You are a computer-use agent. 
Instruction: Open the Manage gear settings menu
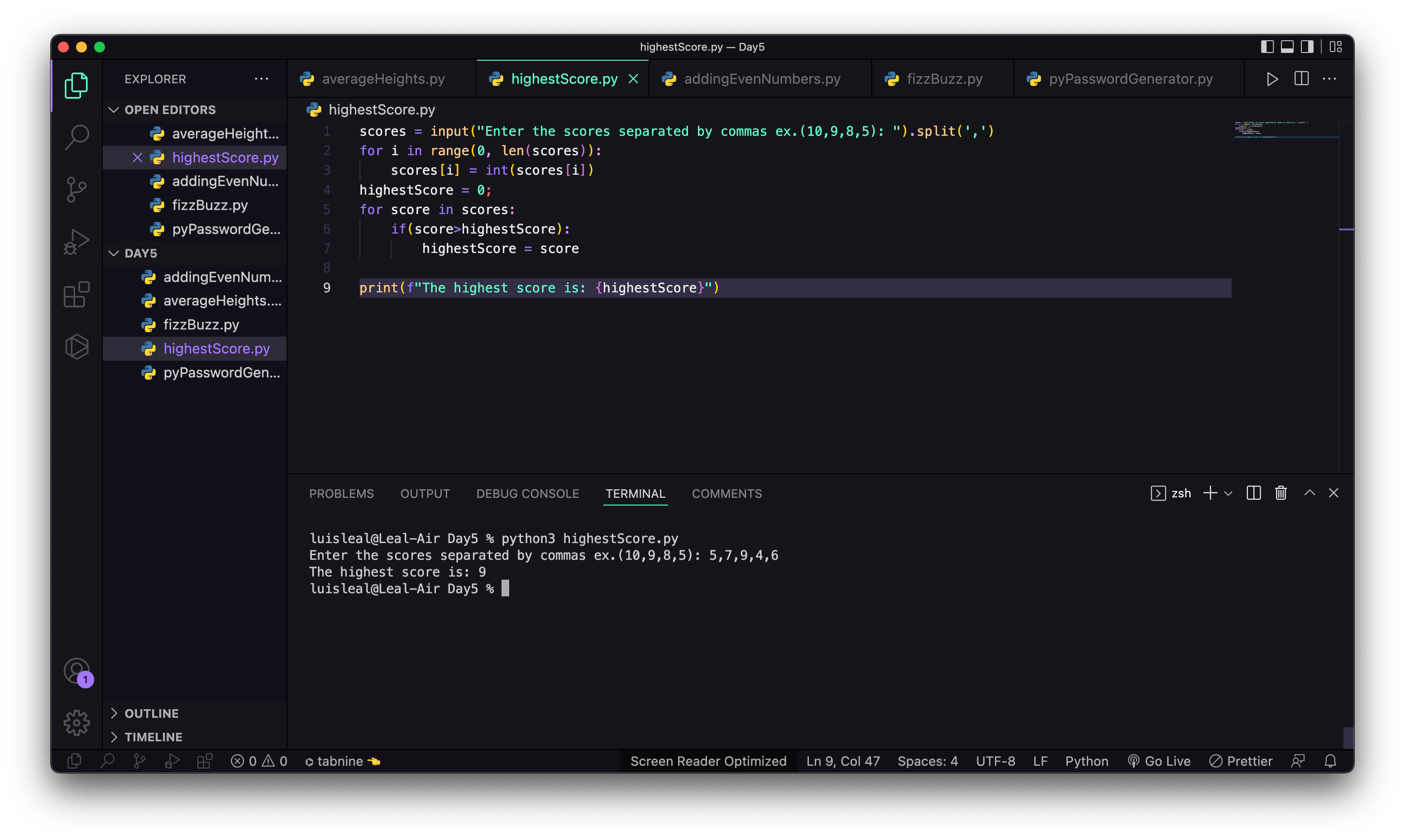[x=76, y=723]
